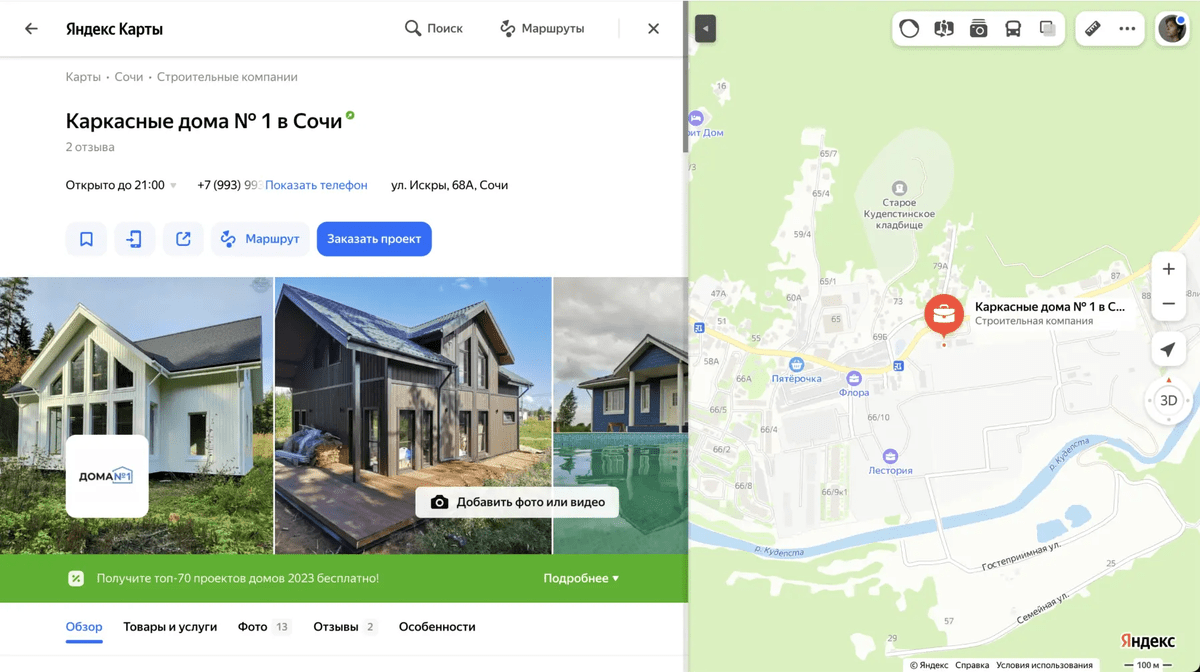The width and height of the screenshot is (1200, 672).
Task: Toggle the traffic layer circle icon
Action: click(909, 29)
